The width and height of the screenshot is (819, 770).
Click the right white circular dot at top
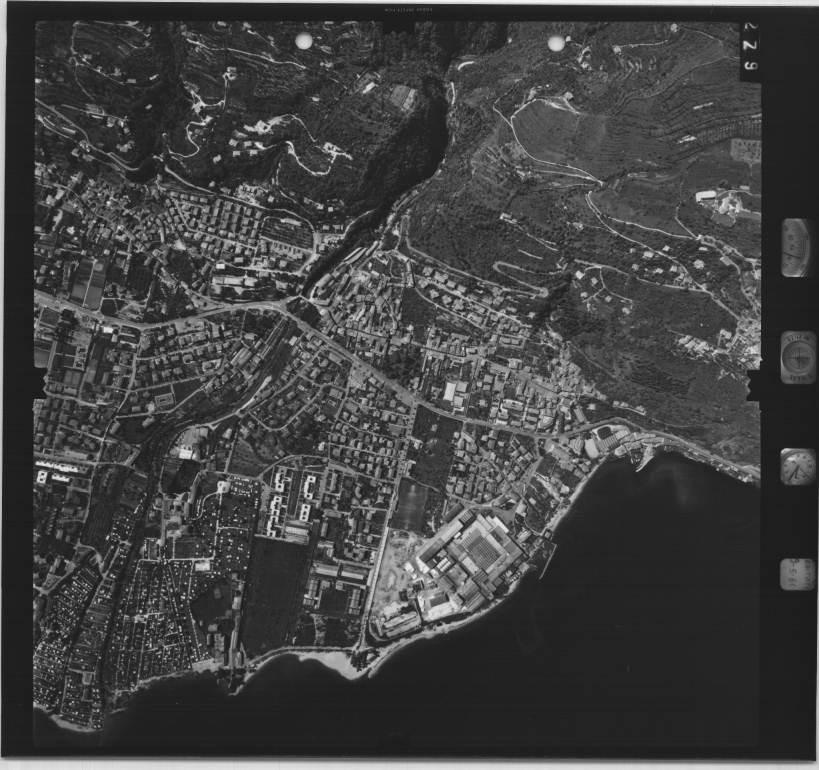[x=556, y=43]
